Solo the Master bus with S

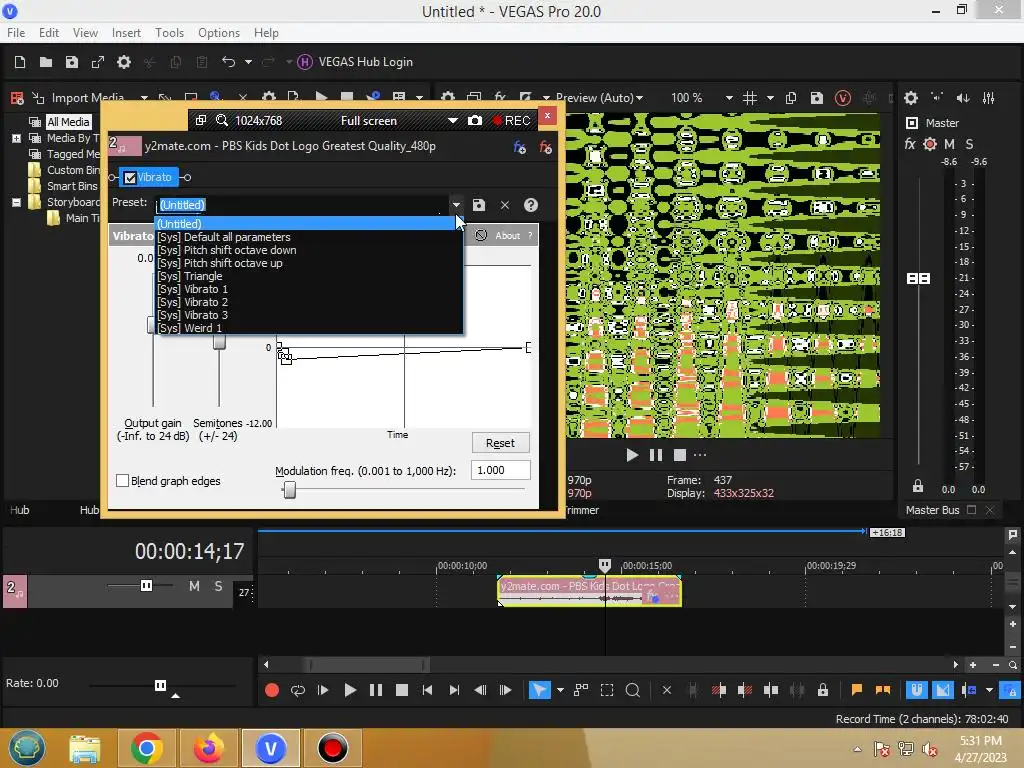coord(969,144)
